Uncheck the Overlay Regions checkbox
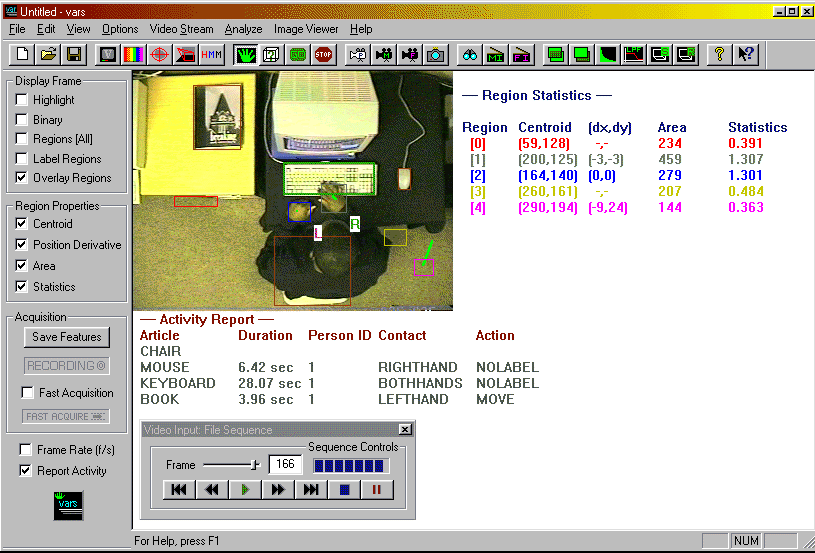 (22, 178)
